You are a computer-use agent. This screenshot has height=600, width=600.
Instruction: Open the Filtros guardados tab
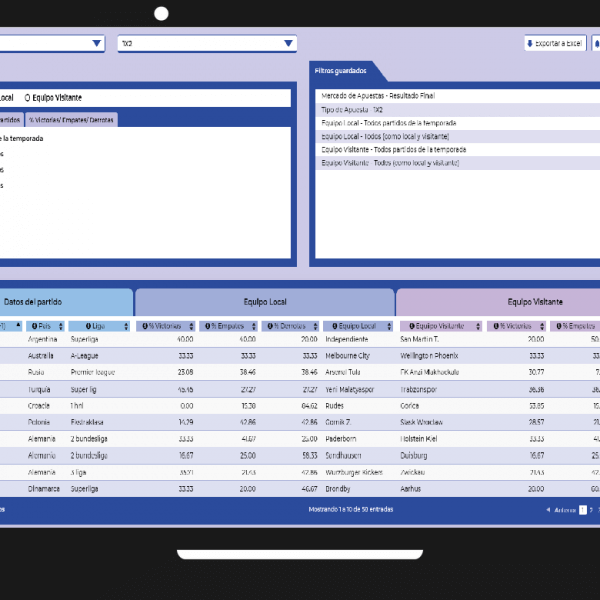coord(341,72)
